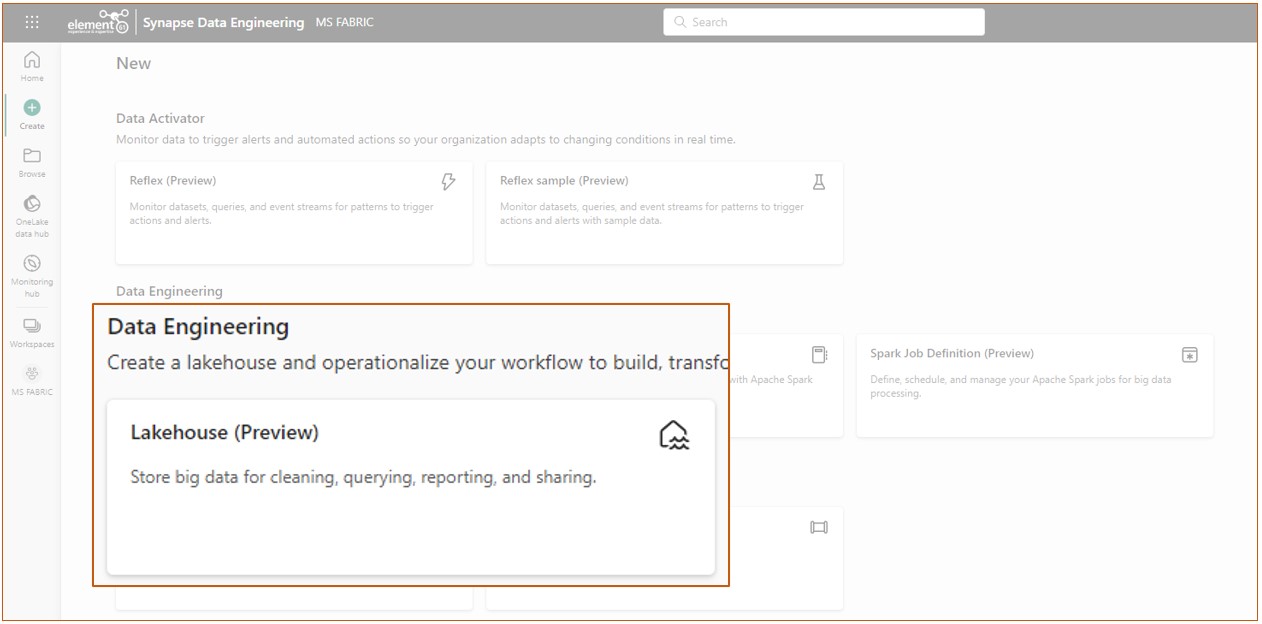The width and height of the screenshot is (1262, 624).
Task: Click inside the Search field
Action: [825, 21]
